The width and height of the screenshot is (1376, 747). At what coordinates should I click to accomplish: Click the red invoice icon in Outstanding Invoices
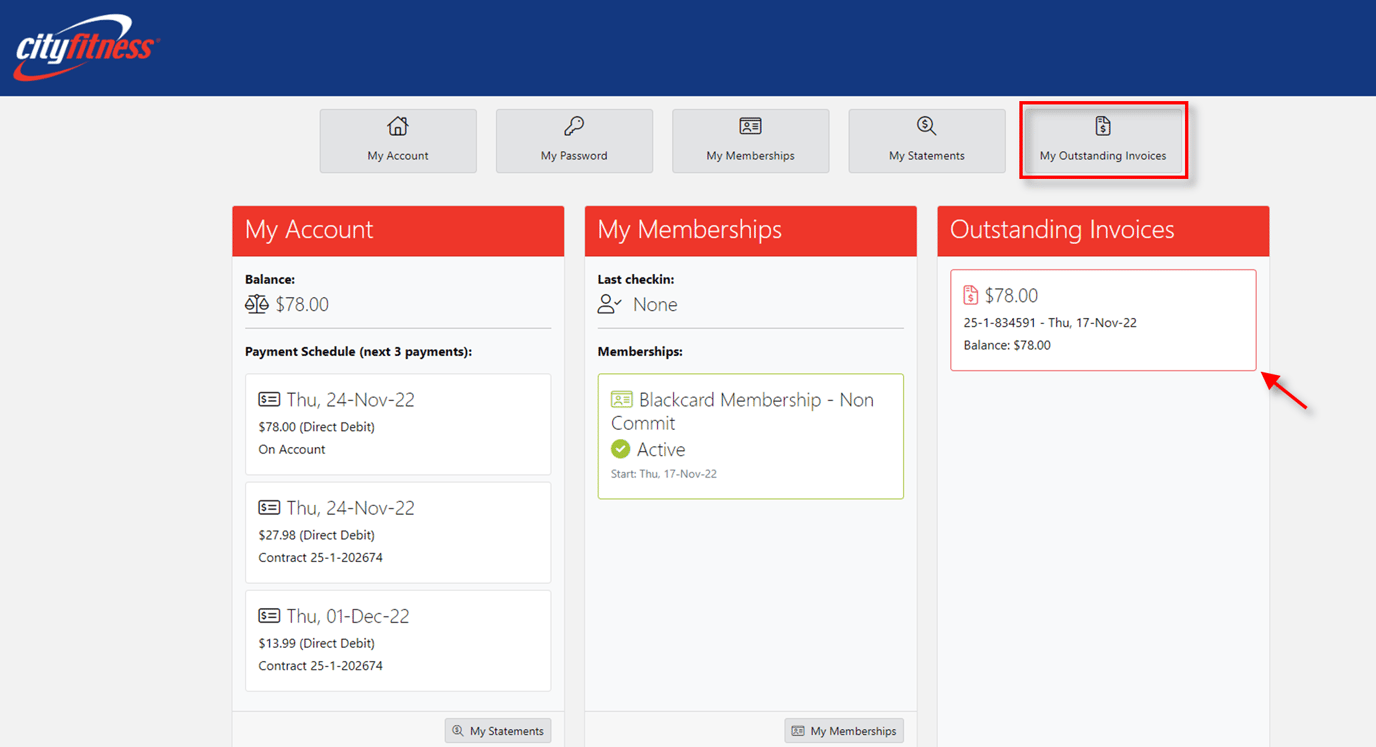[x=970, y=295]
